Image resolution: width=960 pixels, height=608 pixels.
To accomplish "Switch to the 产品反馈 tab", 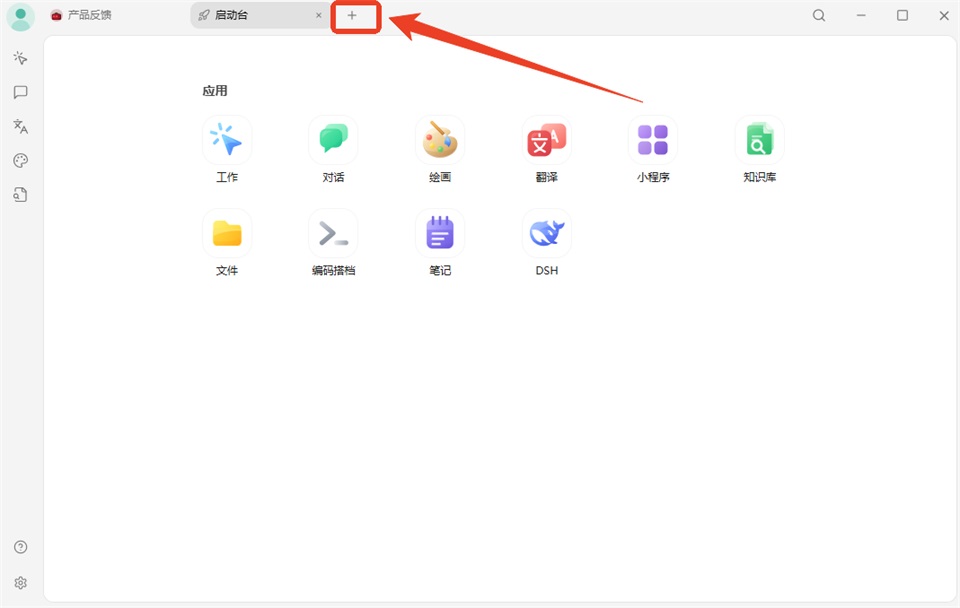I will tap(81, 15).
